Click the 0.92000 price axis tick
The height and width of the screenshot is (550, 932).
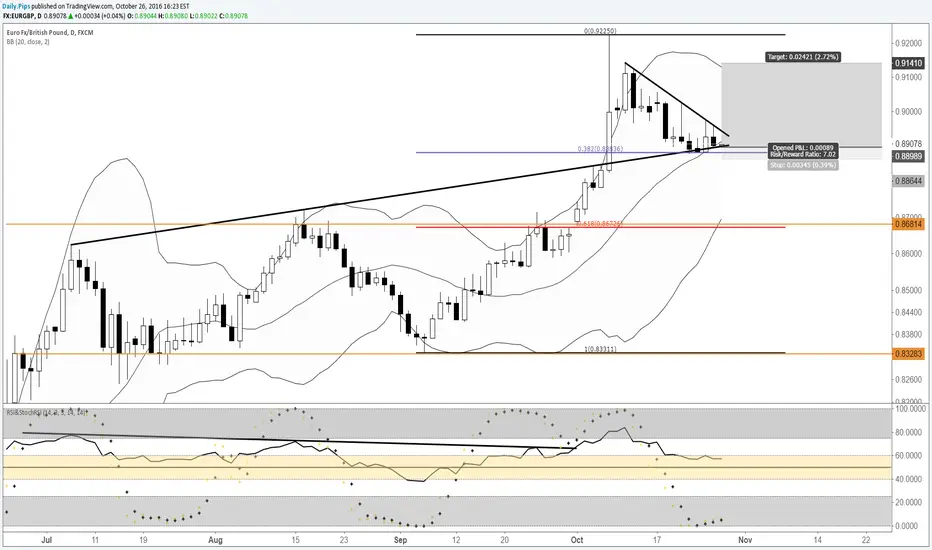click(909, 43)
